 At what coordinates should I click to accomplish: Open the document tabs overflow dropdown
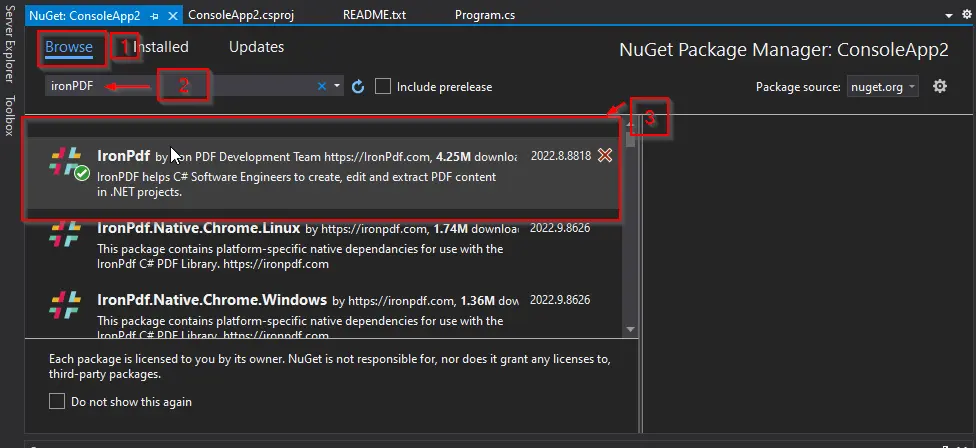click(949, 16)
